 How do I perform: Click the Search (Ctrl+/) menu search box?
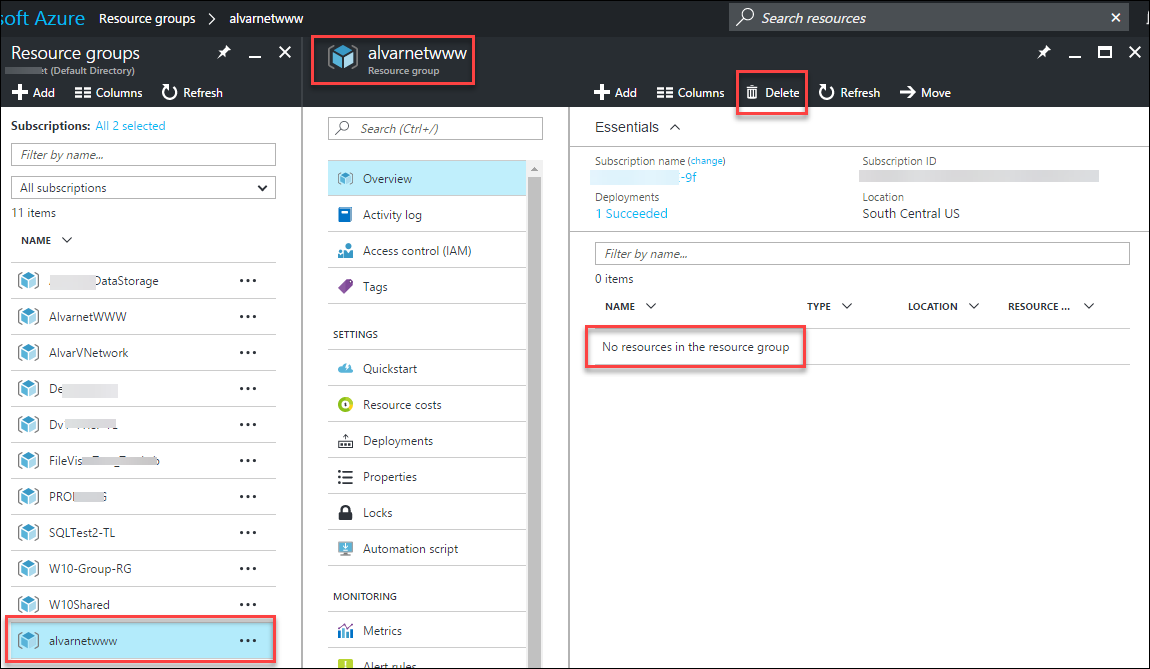coord(435,128)
